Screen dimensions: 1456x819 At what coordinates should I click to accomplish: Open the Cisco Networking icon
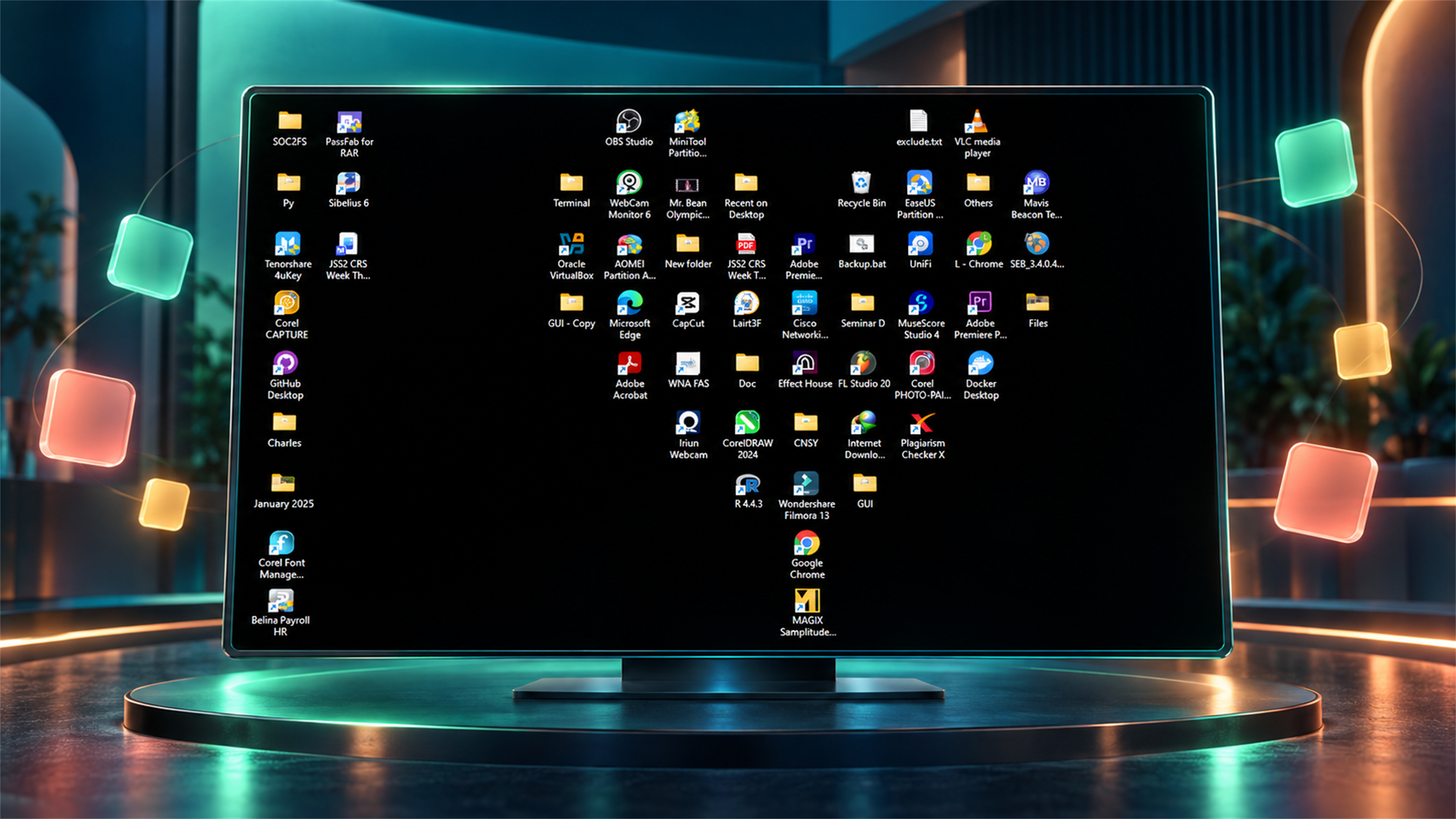pos(804,303)
